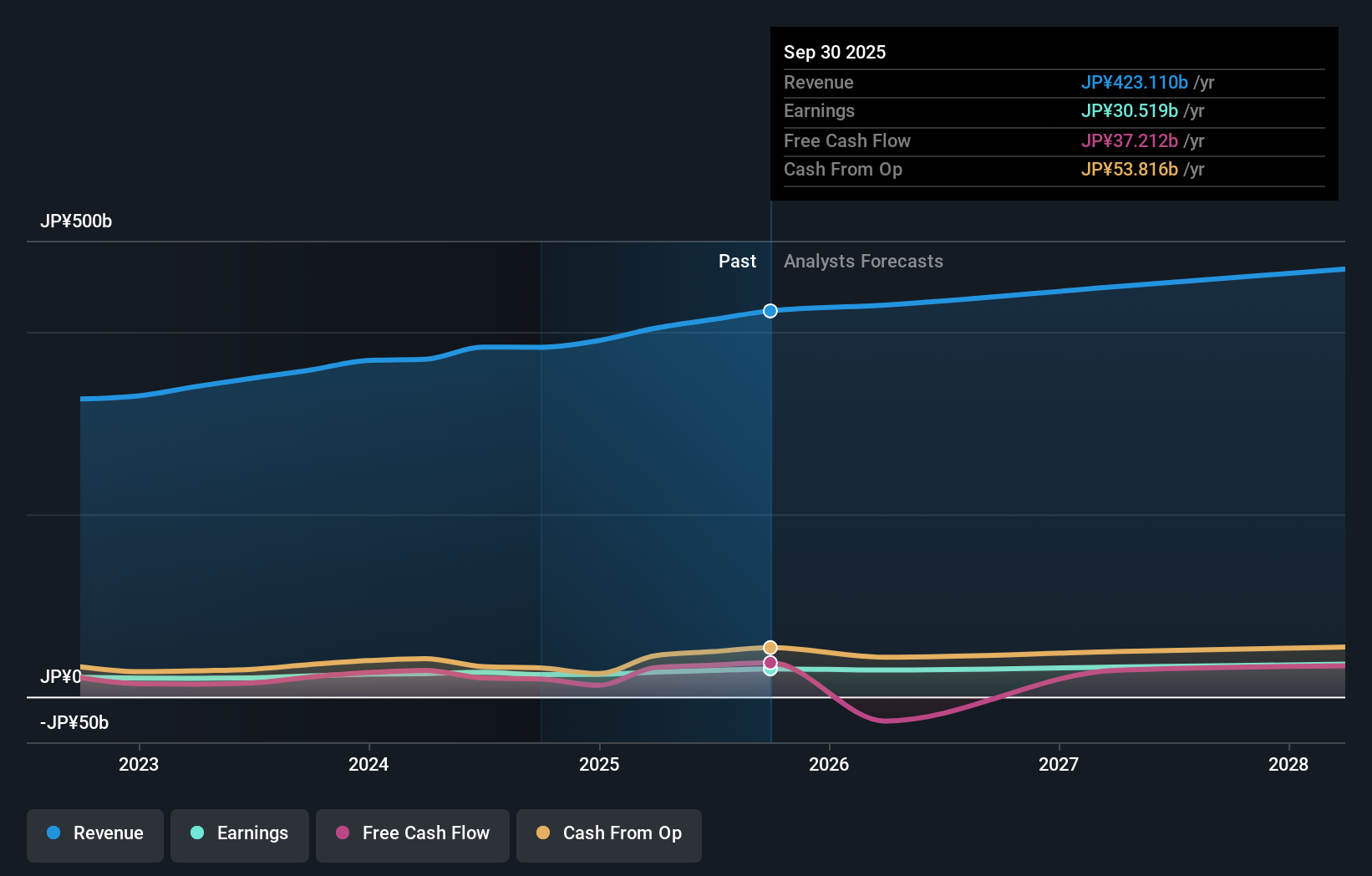
Task: Toggle the Free Cash Flow series off
Action: point(412,835)
